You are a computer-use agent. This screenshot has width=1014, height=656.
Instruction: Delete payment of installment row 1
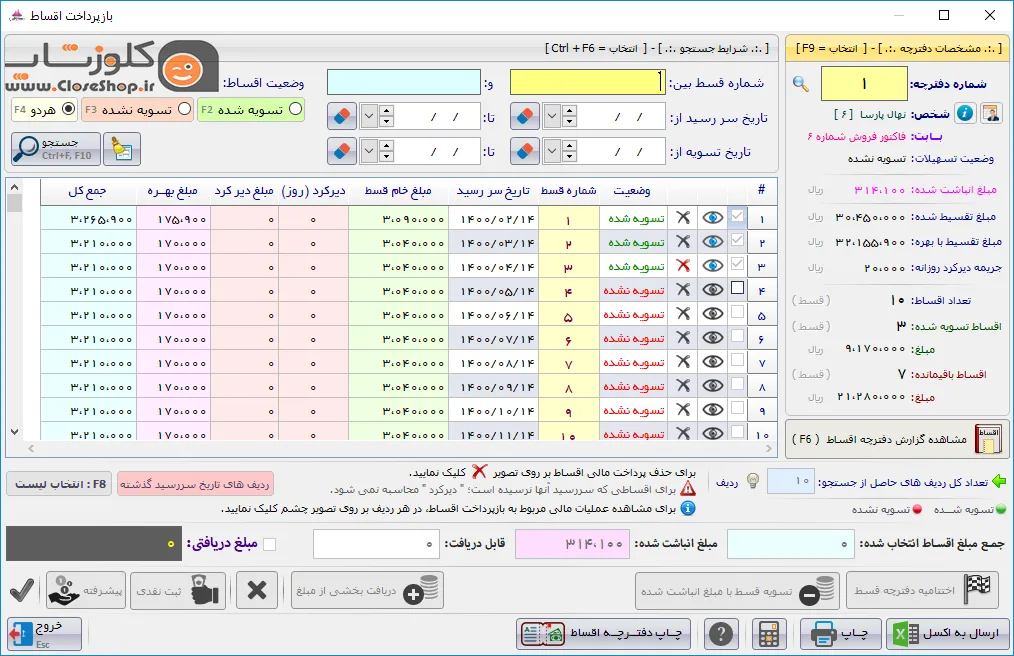[683, 218]
